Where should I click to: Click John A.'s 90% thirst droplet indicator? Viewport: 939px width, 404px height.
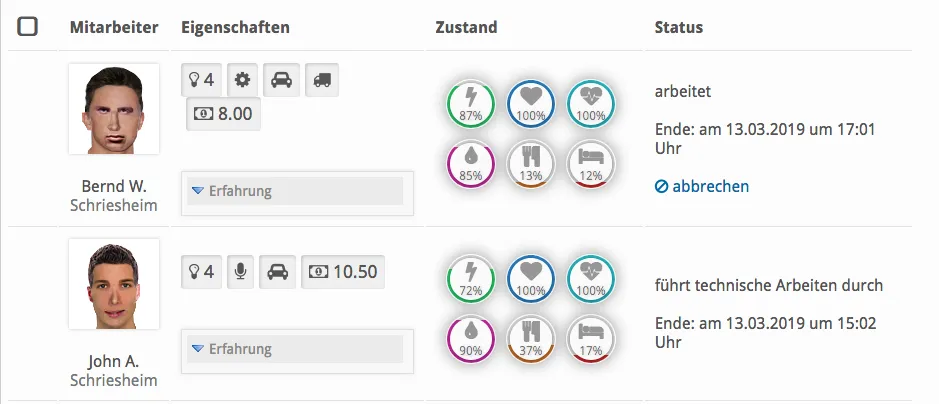coord(470,337)
